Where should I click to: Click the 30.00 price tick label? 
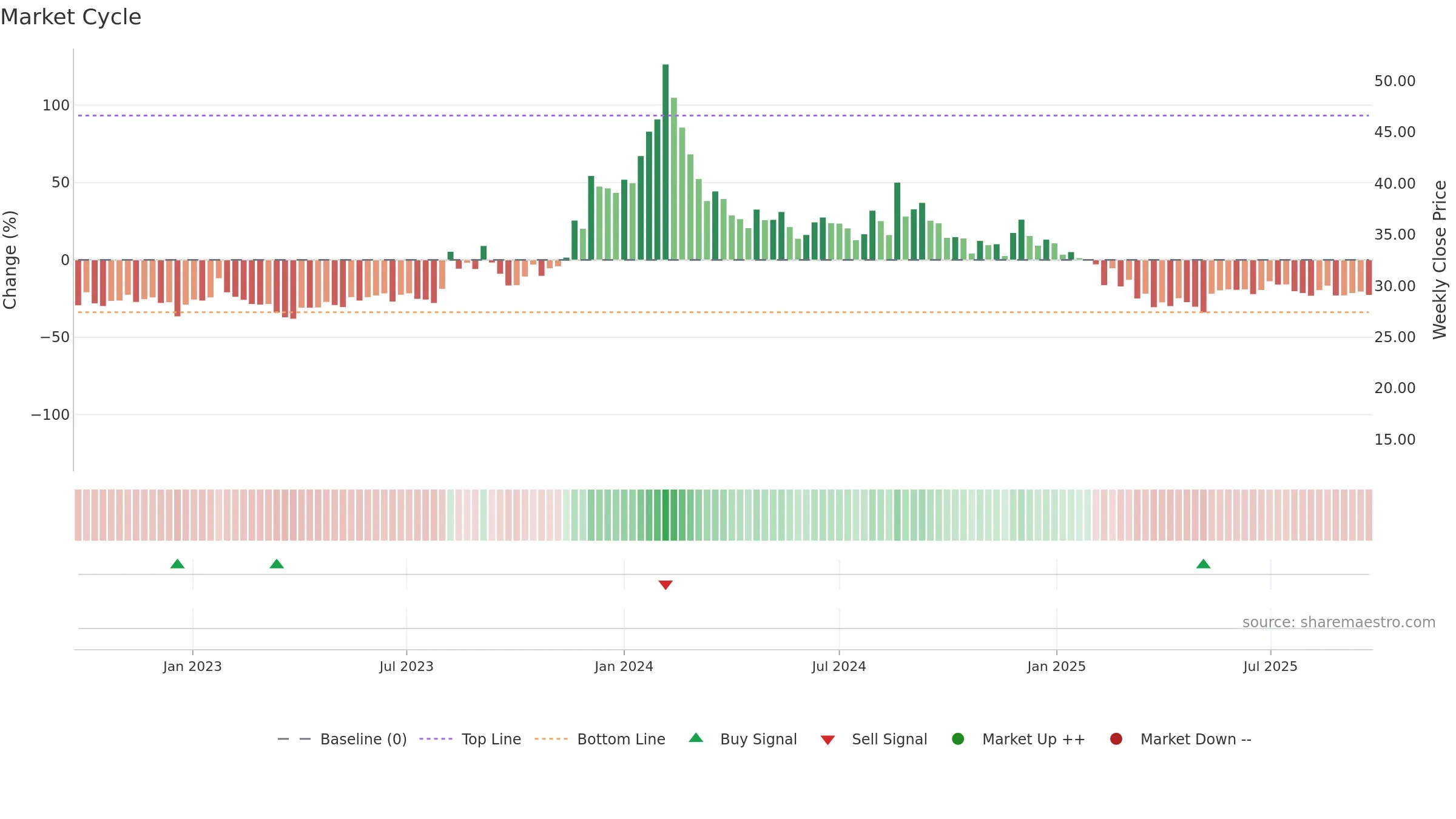point(1395,286)
